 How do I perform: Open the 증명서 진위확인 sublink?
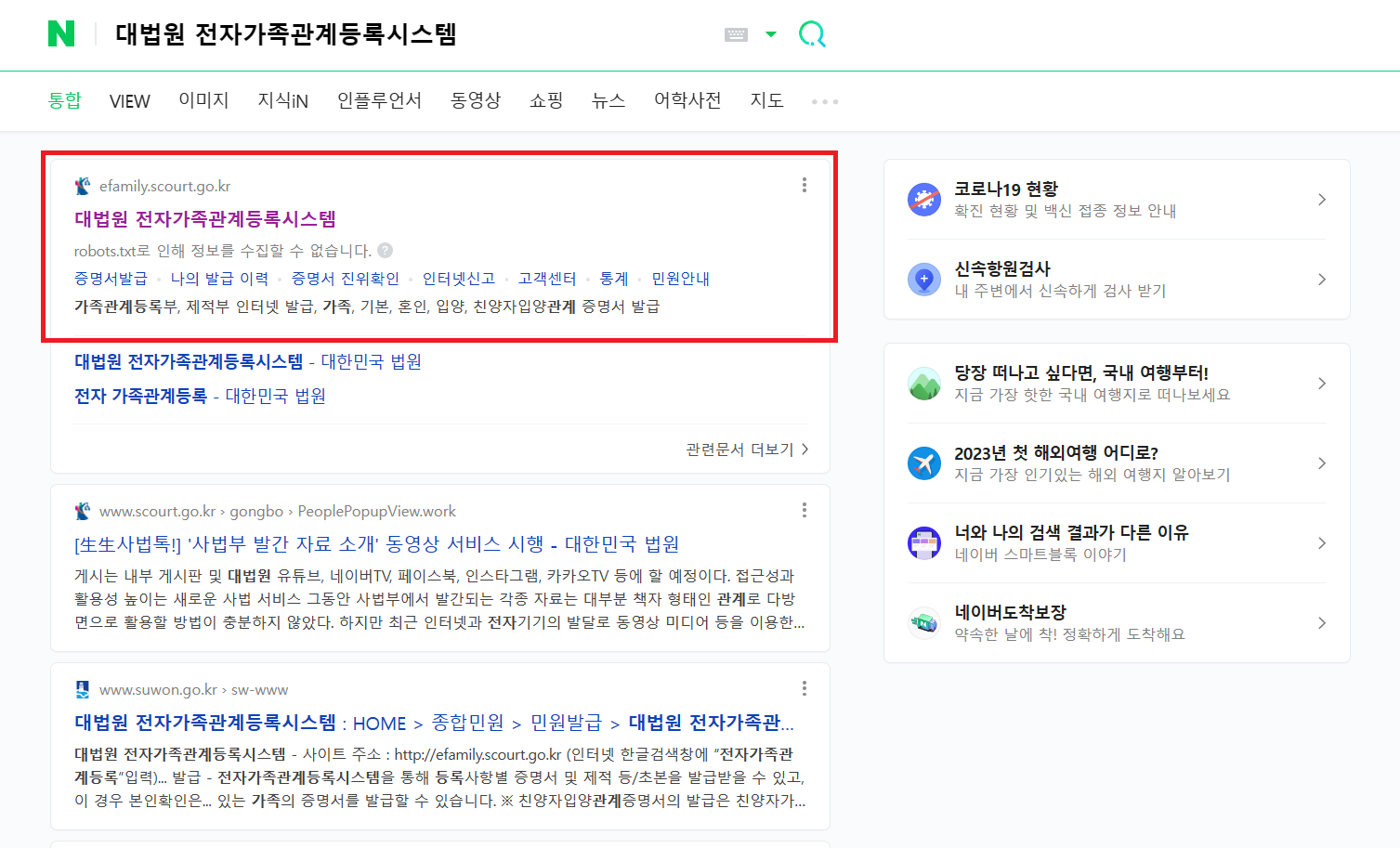(x=346, y=279)
